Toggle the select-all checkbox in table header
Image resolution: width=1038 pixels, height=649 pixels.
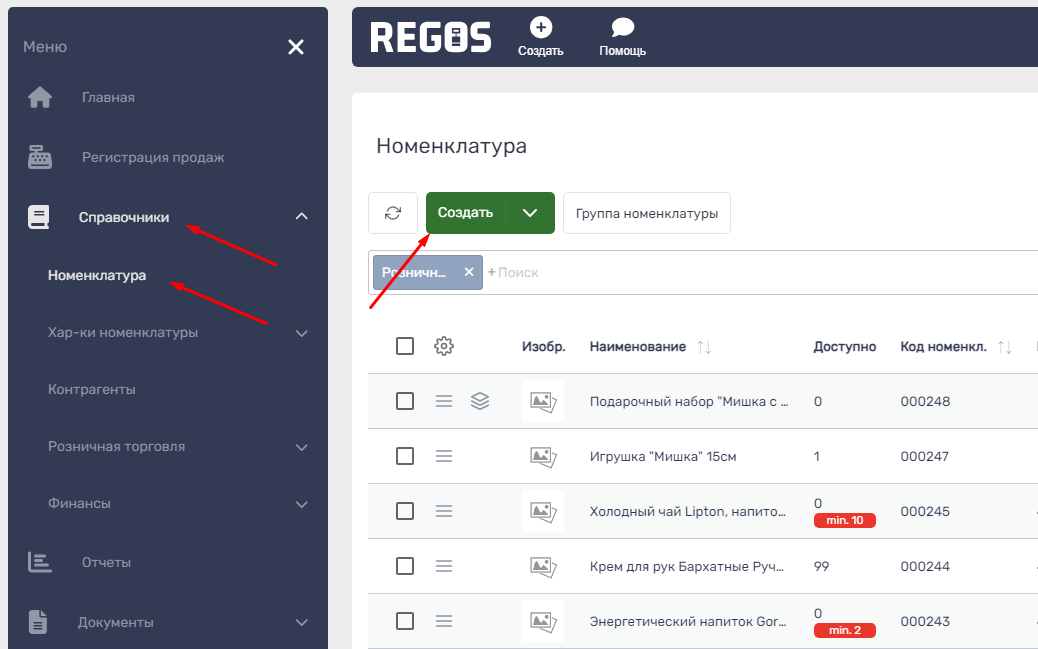pos(405,346)
